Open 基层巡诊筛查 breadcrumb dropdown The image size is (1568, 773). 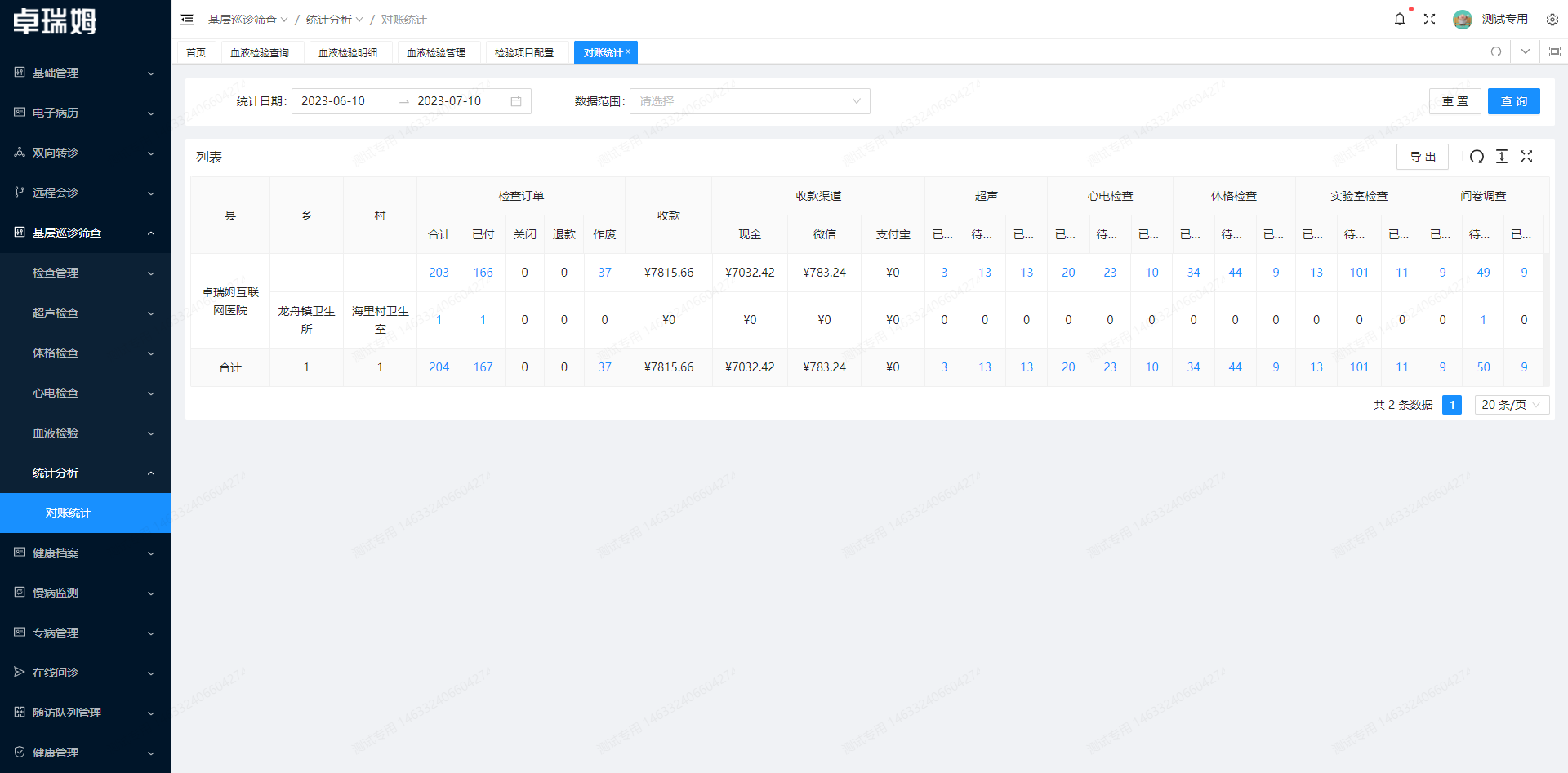[247, 20]
